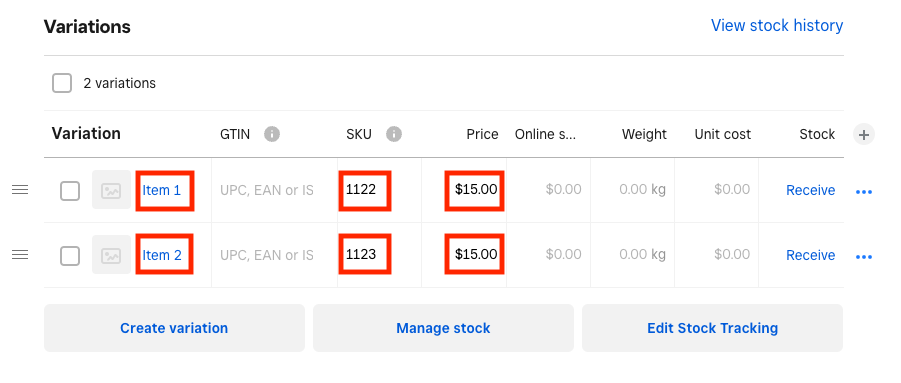
Task: Edit the SKU field showing 1123
Action: 379,255
